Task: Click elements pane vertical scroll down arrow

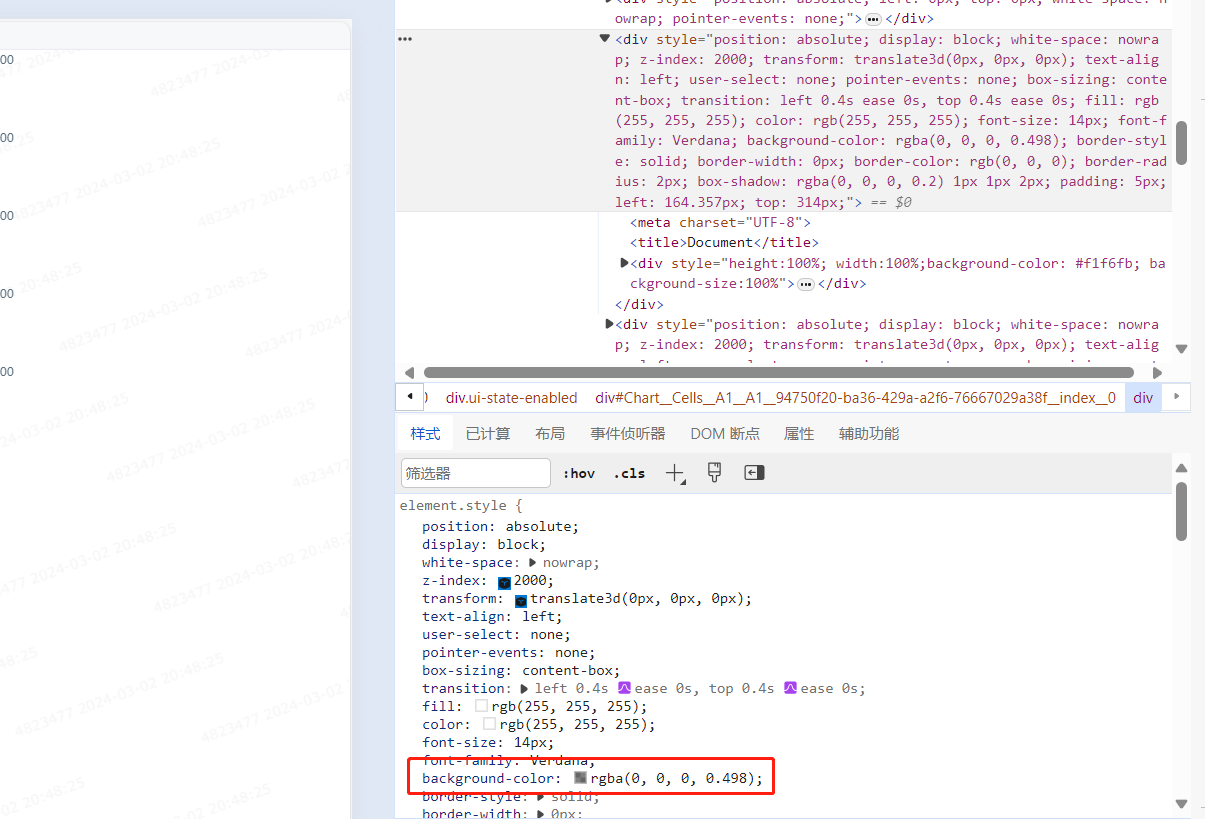Action: coord(1181,349)
